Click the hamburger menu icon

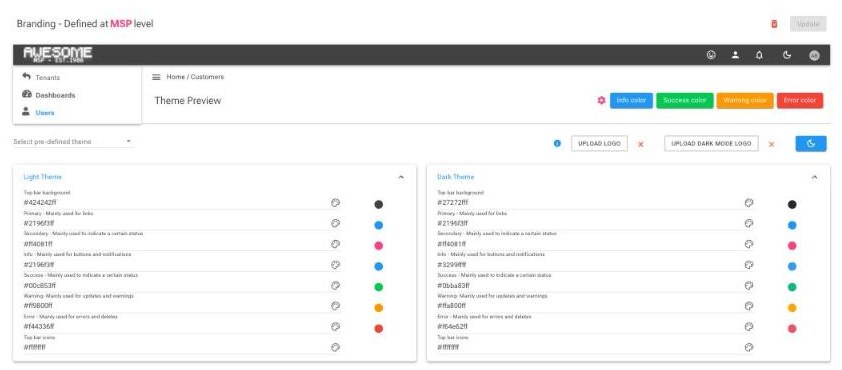156,77
